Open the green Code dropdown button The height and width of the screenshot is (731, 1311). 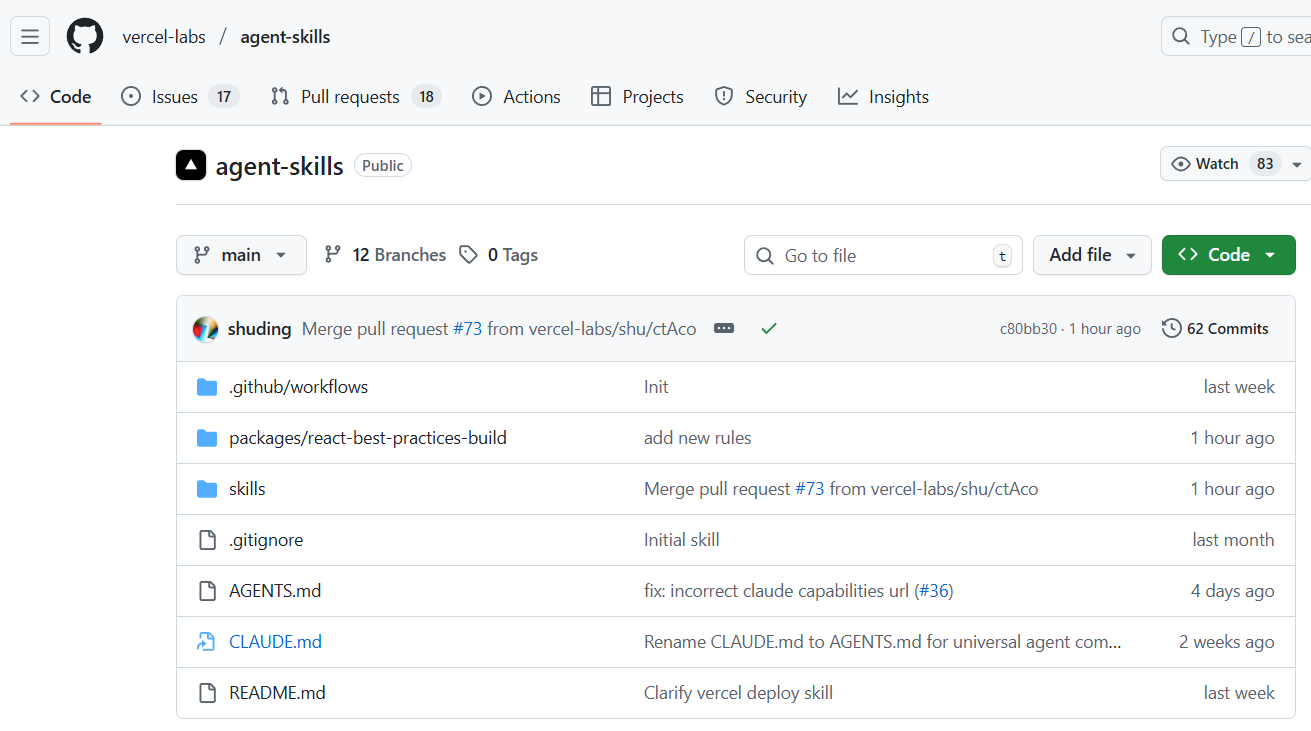tap(1229, 255)
